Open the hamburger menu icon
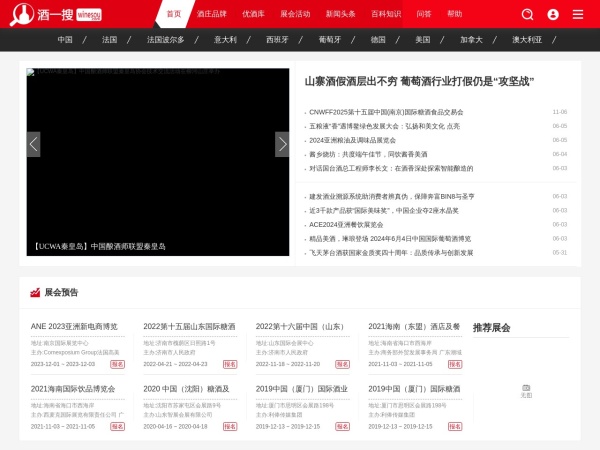600x450 pixels. (x=578, y=15)
